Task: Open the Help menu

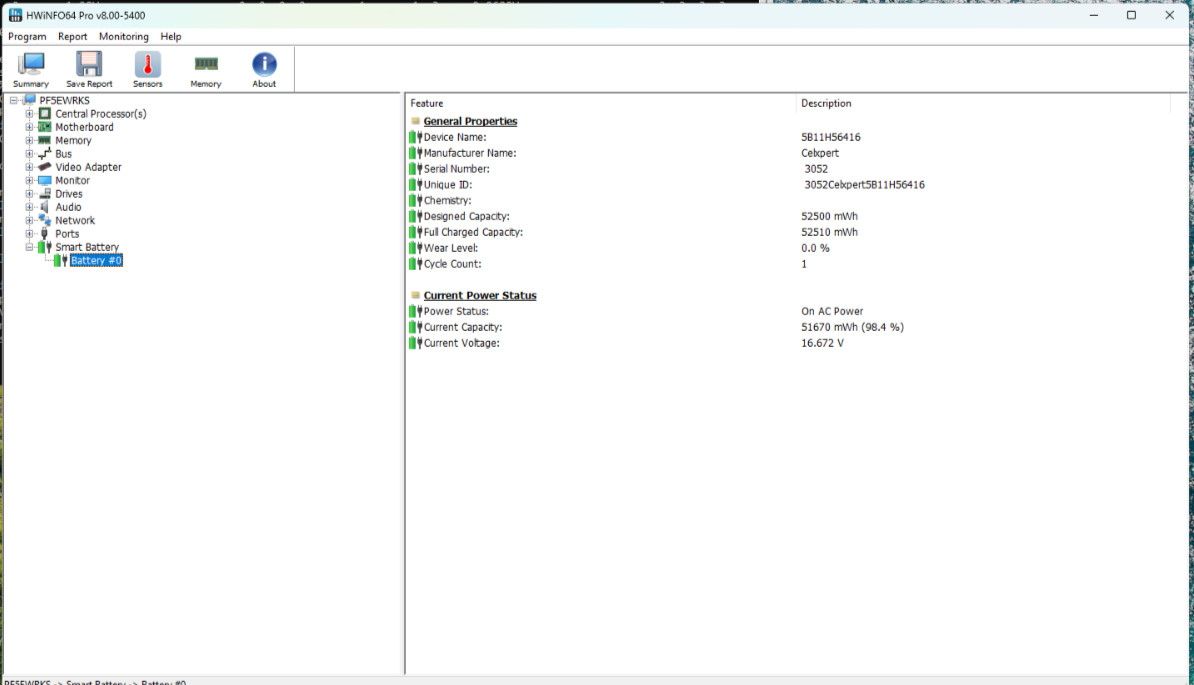Action: click(171, 37)
